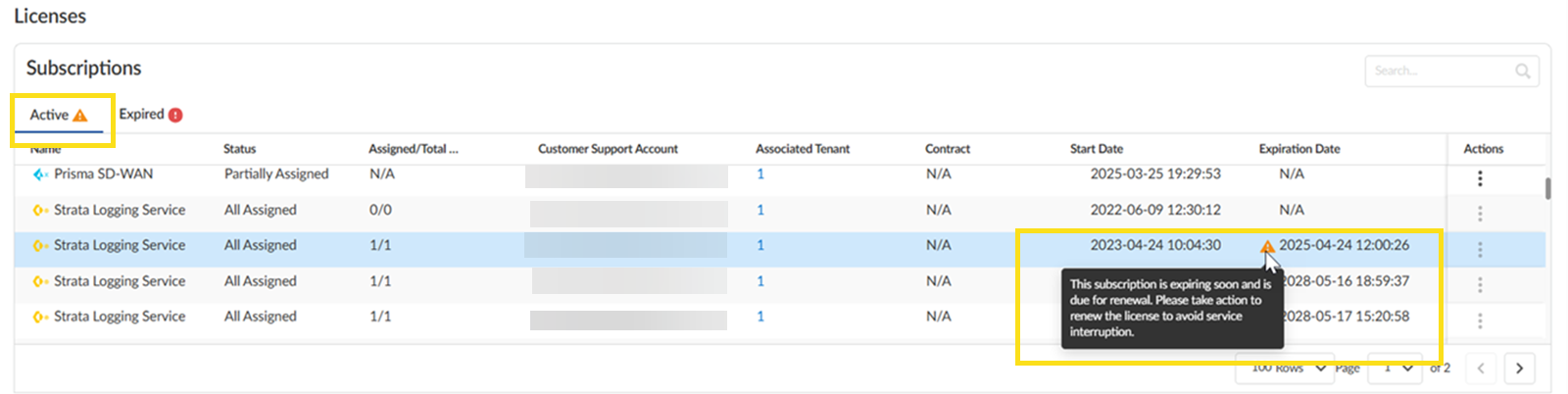Click the Expiration Date column header
Image resolution: width=1568 pixels, height=394 pixels.
(x=1298, y=149)
